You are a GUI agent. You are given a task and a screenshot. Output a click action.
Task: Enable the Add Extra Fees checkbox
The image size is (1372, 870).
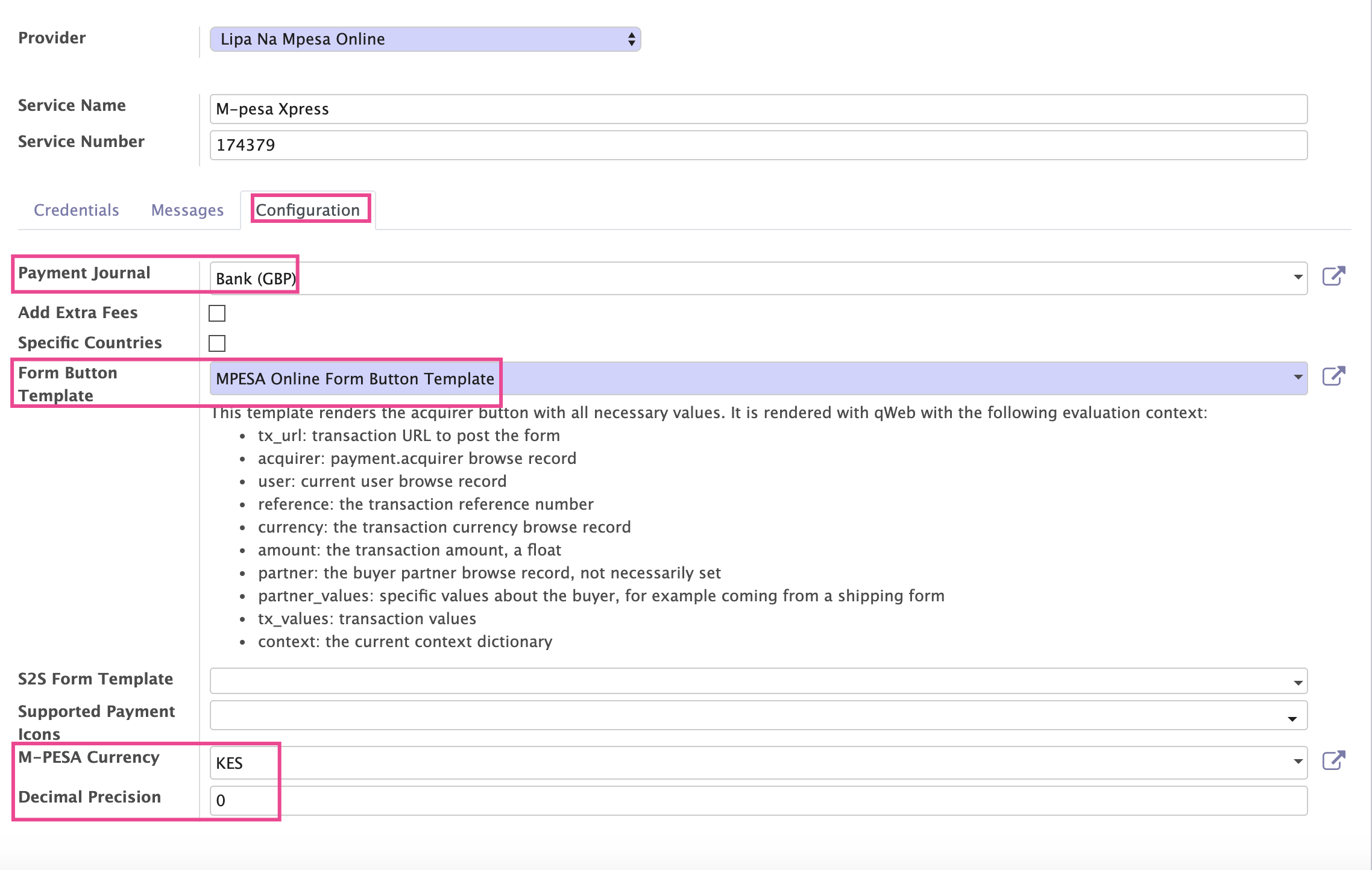pyautogui.click(x=217, y=313)
